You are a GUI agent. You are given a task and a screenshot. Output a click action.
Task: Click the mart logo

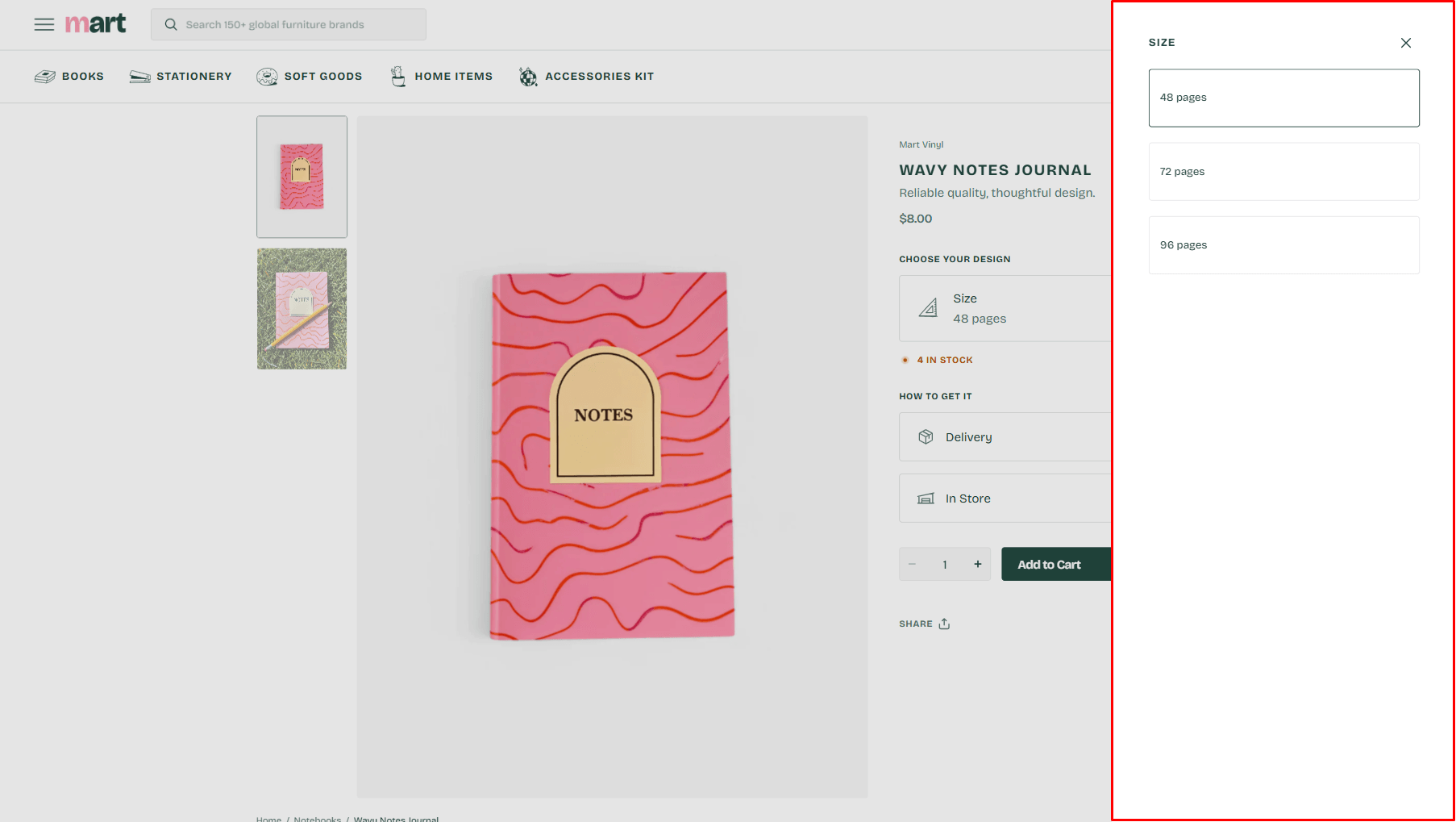pyautogui.click(x=95, y=24)
